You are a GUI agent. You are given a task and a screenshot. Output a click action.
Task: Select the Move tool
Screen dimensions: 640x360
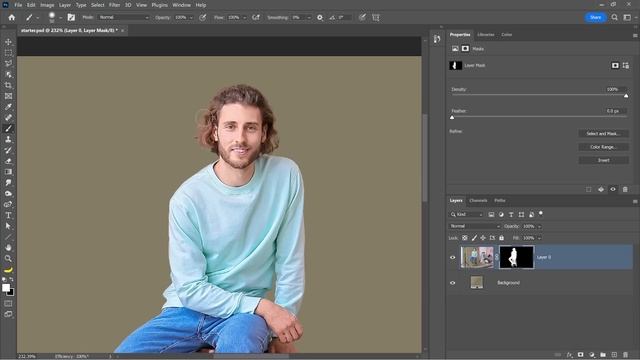8,42
